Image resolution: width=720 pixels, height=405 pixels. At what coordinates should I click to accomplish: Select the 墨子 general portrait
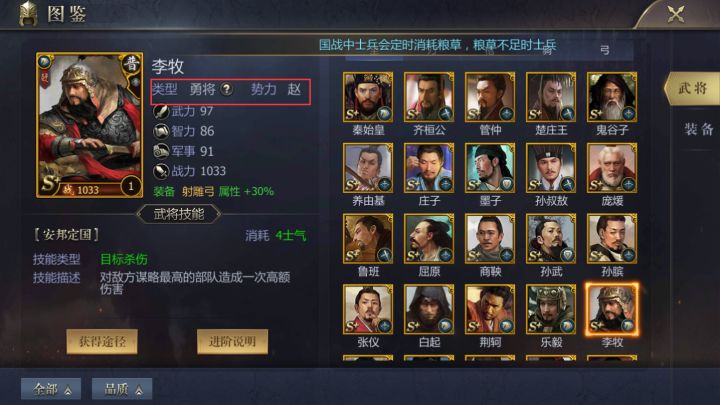(x=490, y=168)
